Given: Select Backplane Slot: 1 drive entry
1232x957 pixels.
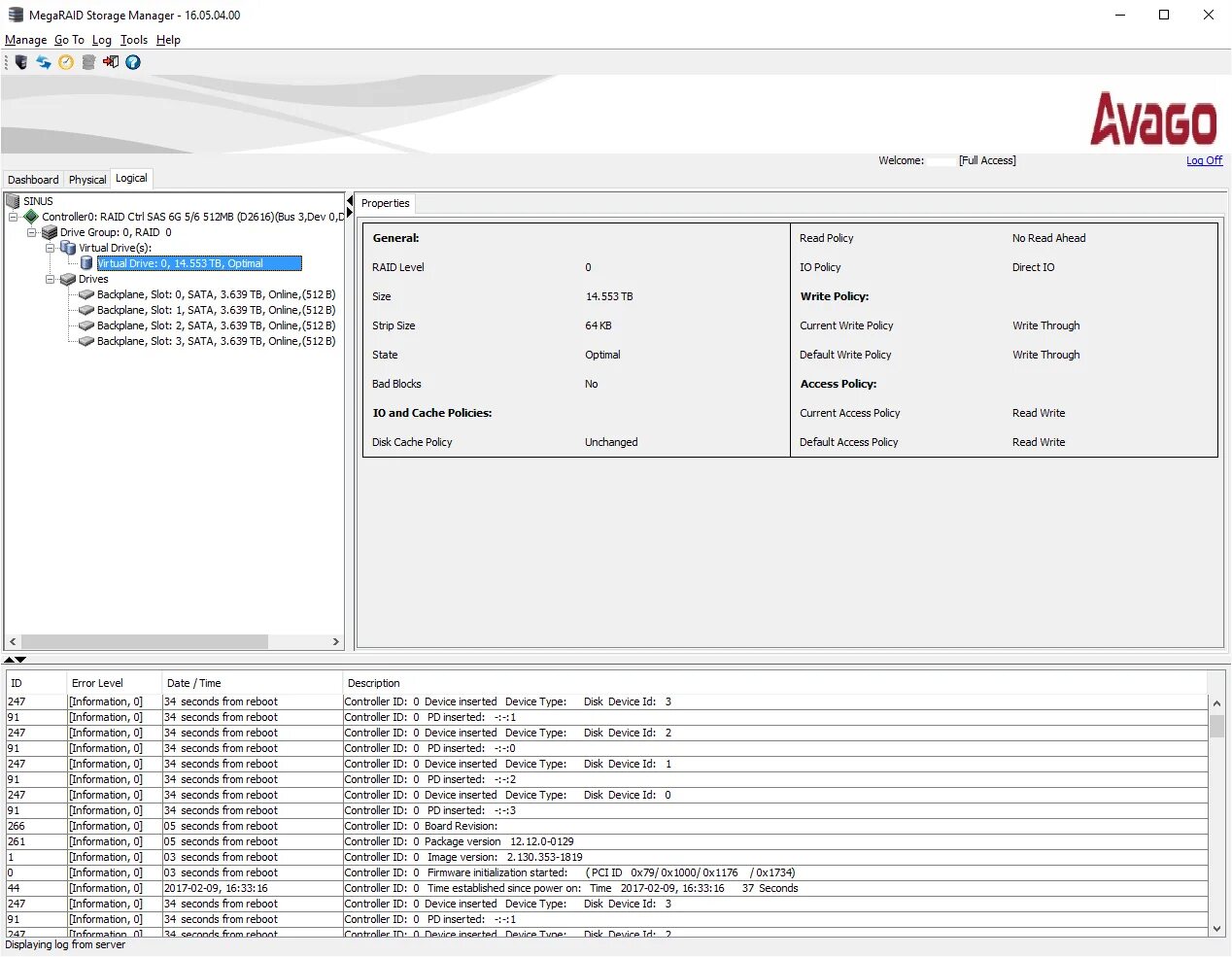Looking at the screenshot, I should [216, 310].
